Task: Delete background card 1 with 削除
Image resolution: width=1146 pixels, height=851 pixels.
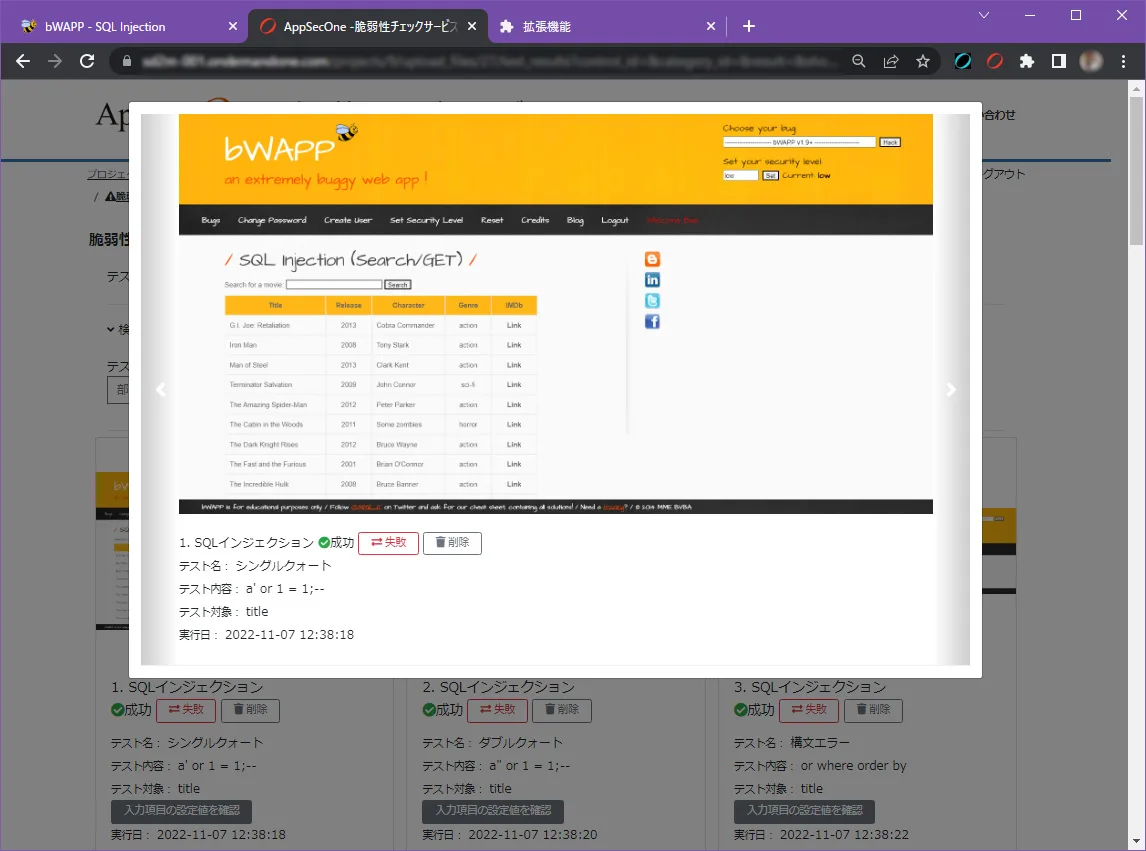Action: coord(250,710)
